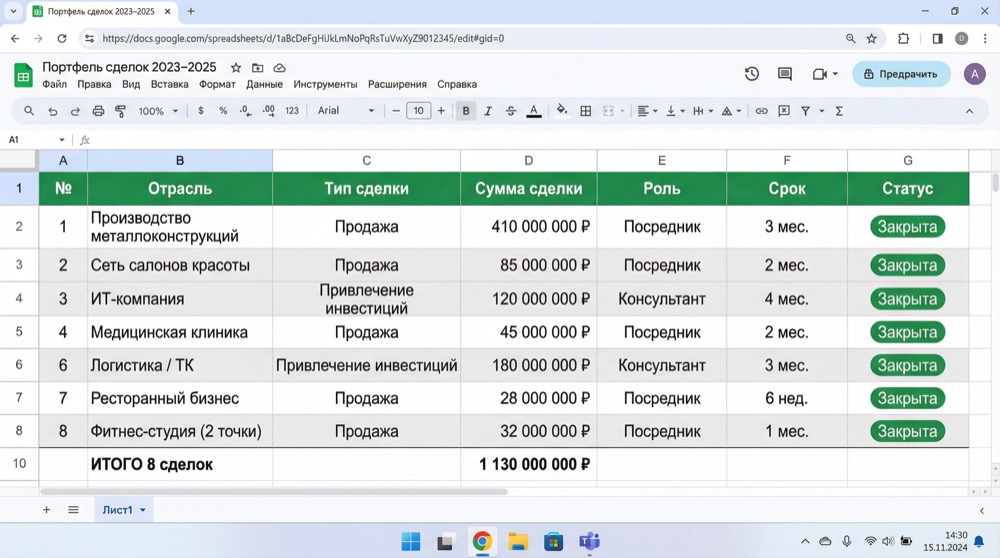Print the spreadsheet with printer icon
This screenshot has width=1000, height=558.
(98, 111)
